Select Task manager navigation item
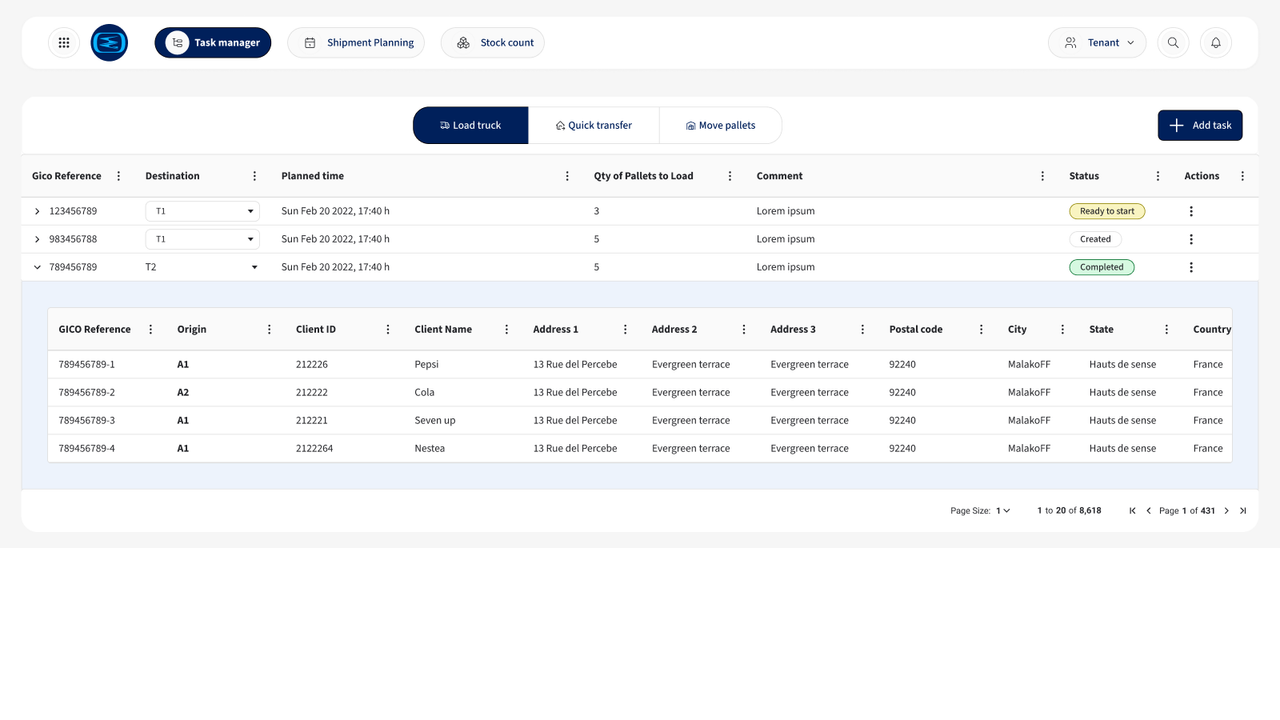The width and height of the screenshot is (1280, 720). (x=213, y=43)
